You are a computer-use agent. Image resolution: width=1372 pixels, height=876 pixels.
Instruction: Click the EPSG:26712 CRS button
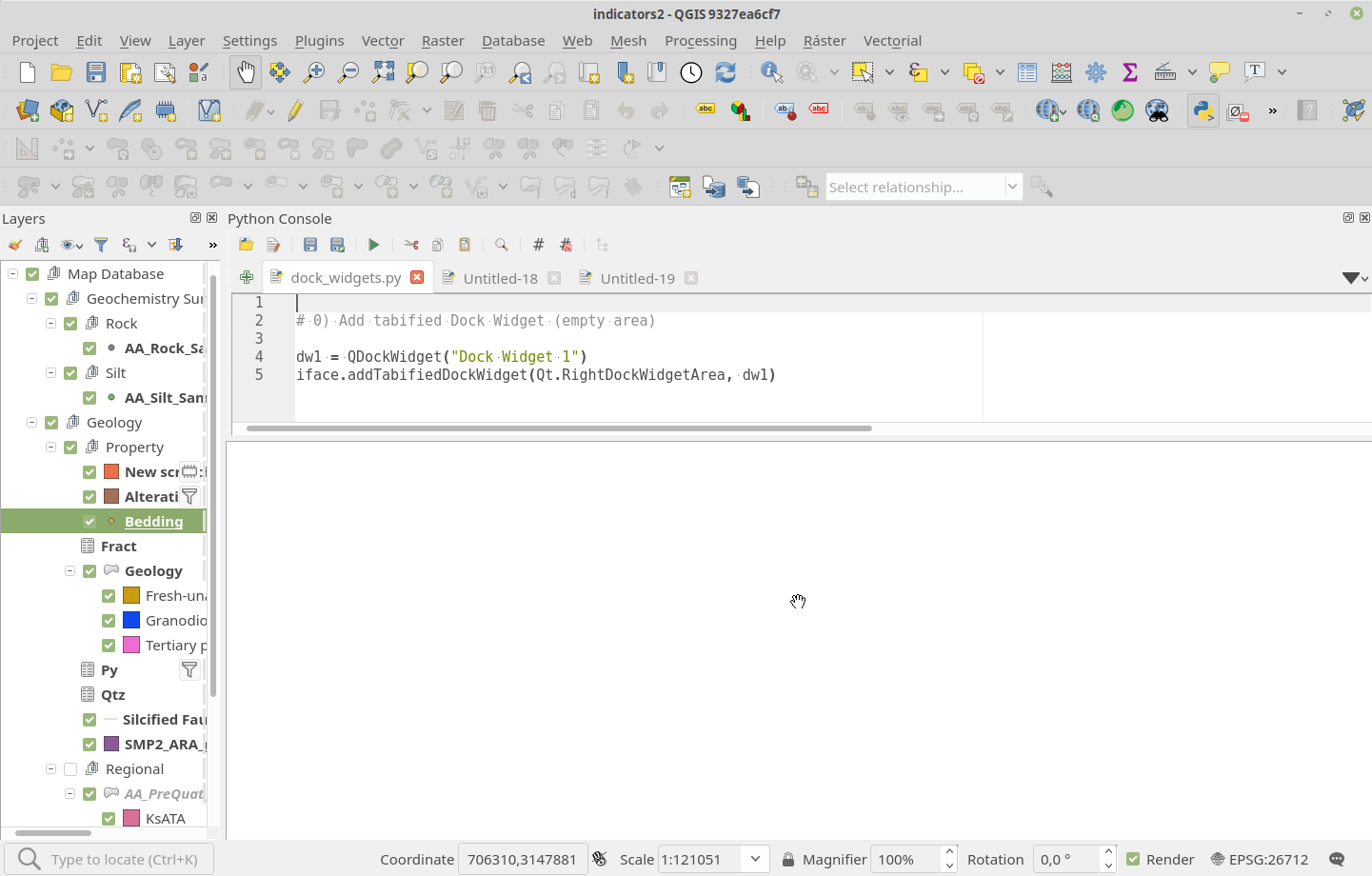tap(1259, 859)
